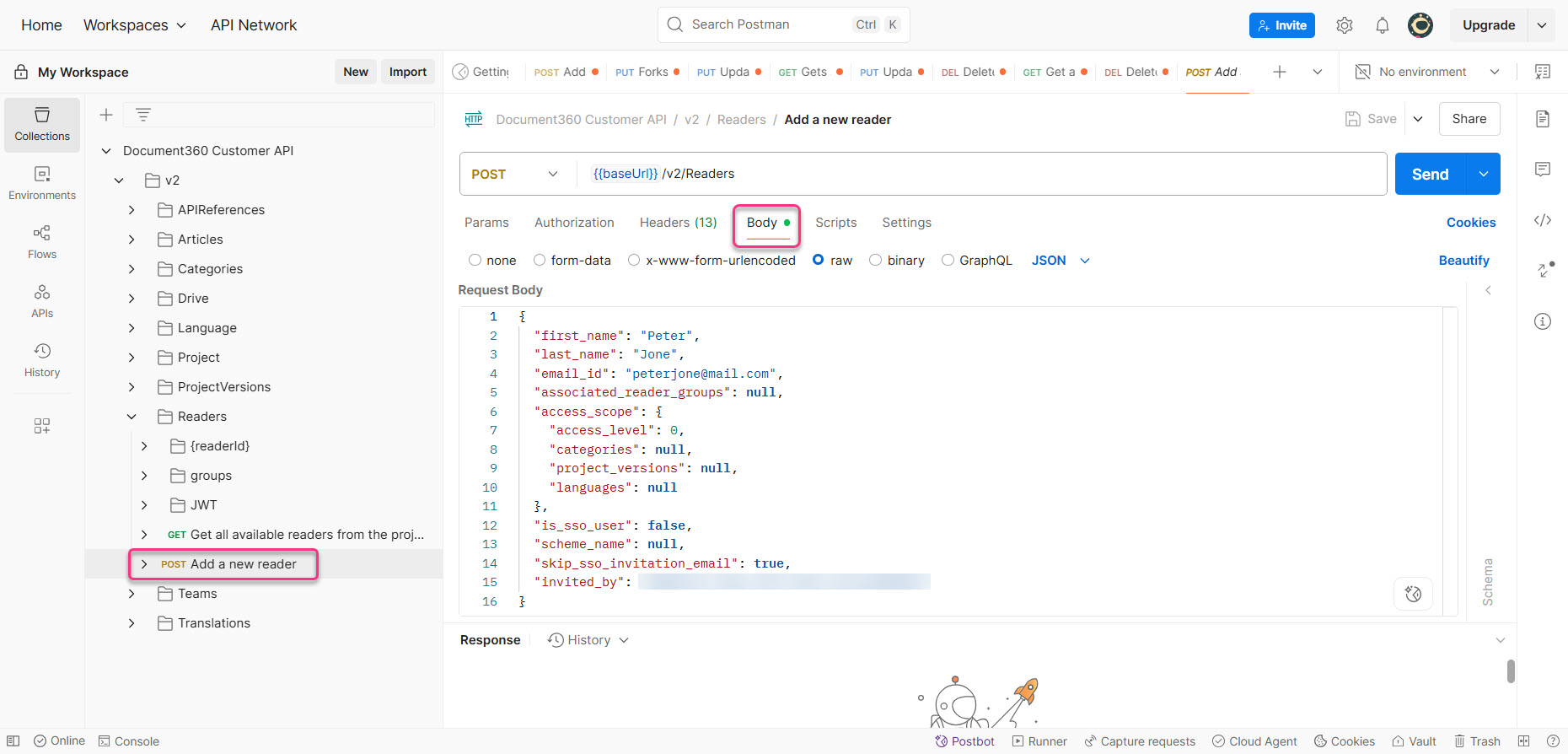
Task: Open the POST method dropdown
Action: click(516, 174)
